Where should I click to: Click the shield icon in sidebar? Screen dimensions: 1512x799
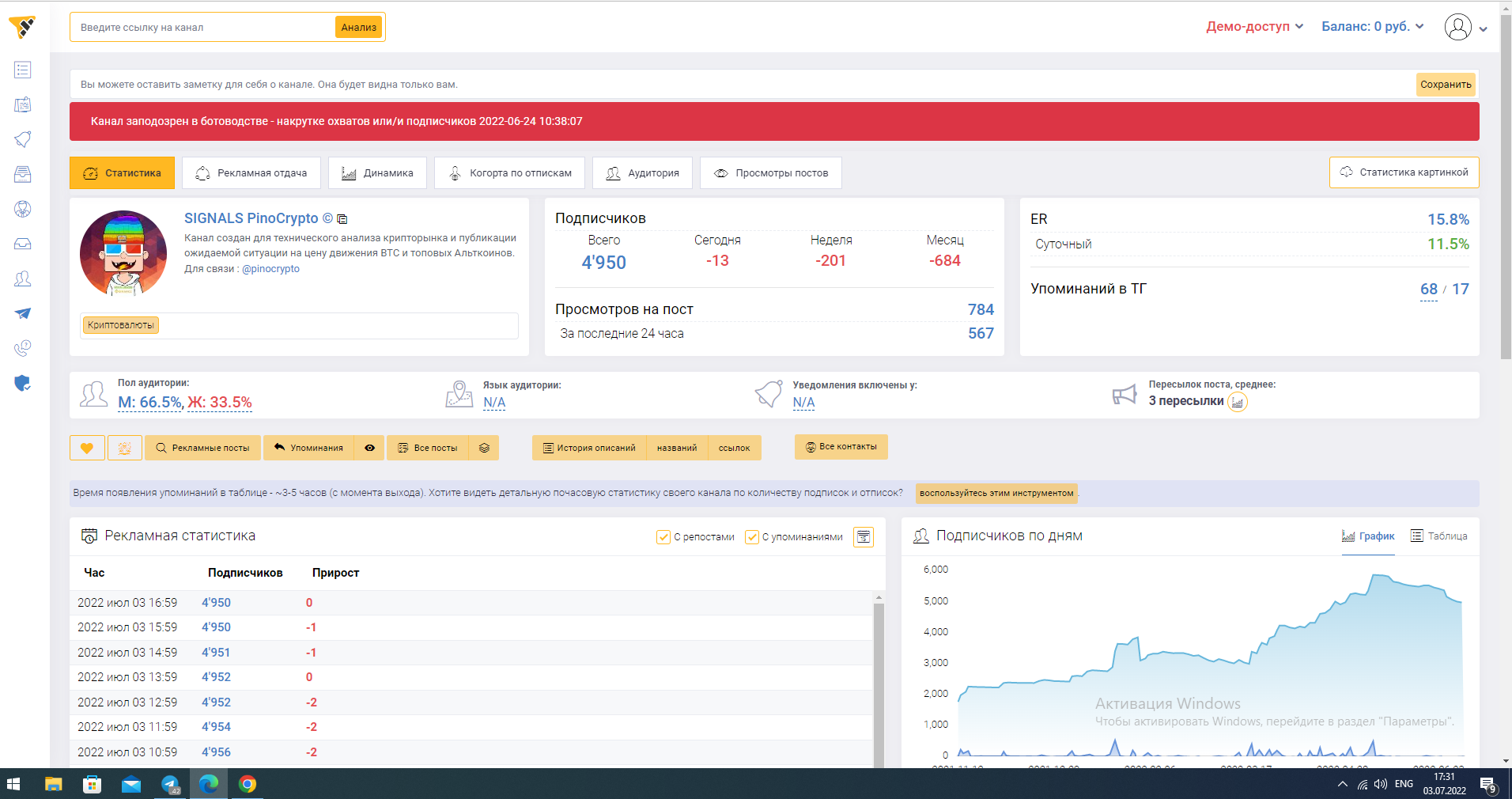[23, 384]
